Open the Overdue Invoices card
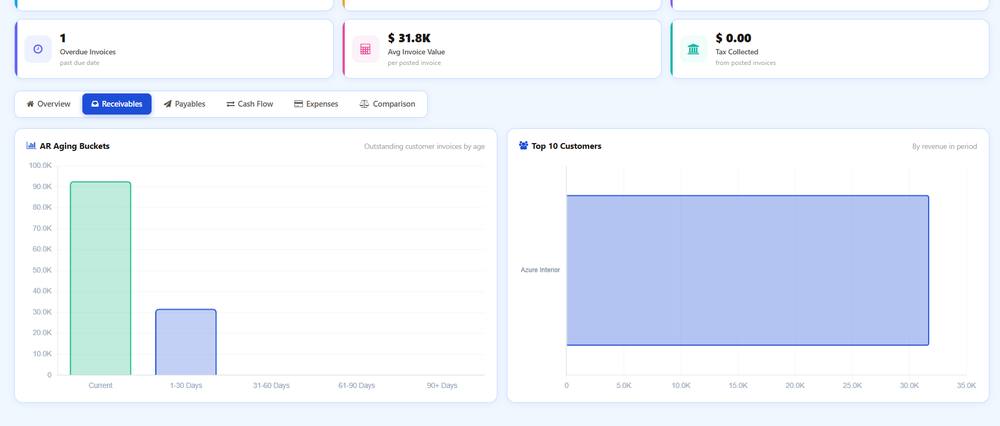1000x426 pixels. [174, 49]
